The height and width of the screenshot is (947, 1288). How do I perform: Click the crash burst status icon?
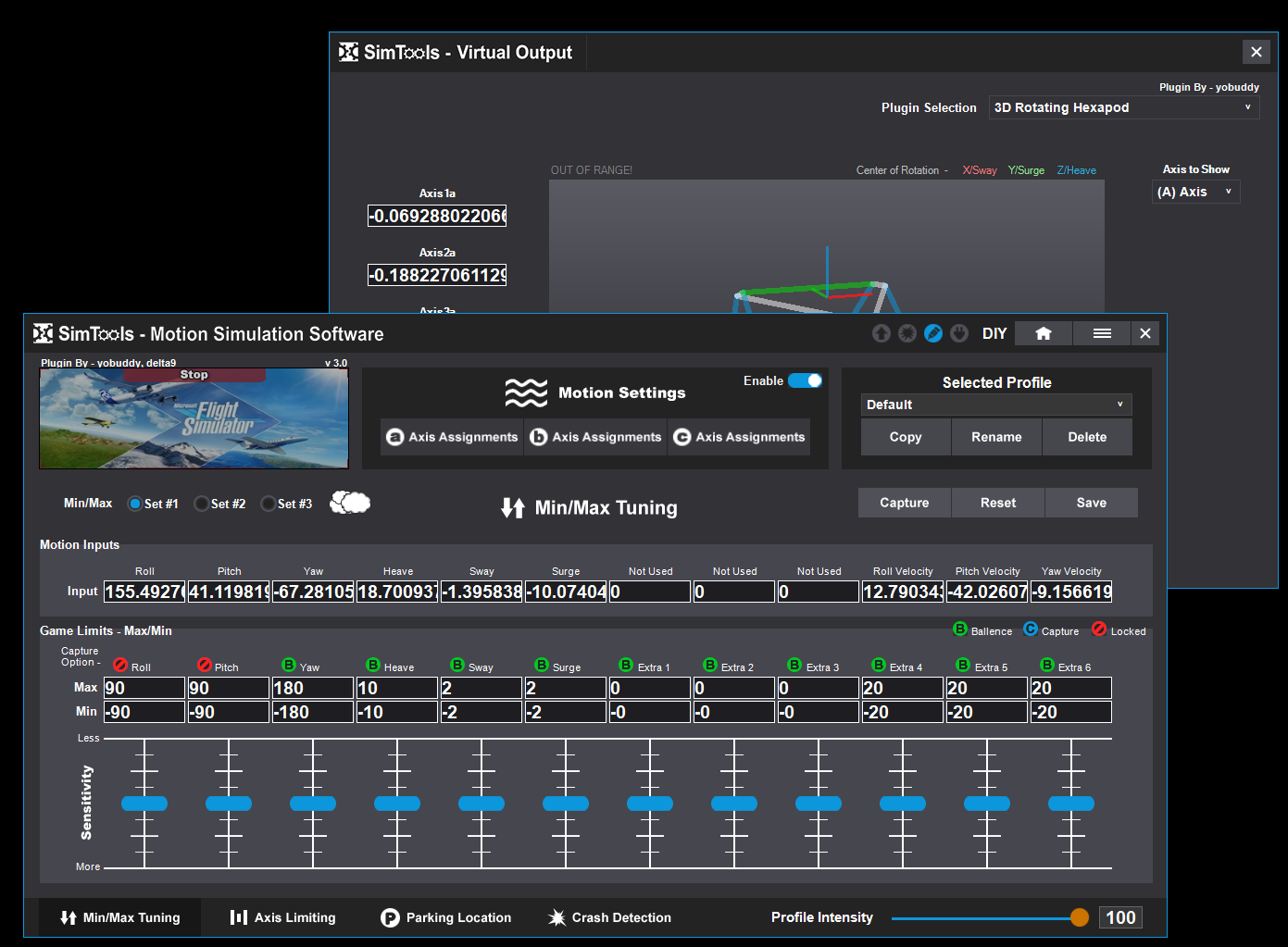click(x=907, y=333)
